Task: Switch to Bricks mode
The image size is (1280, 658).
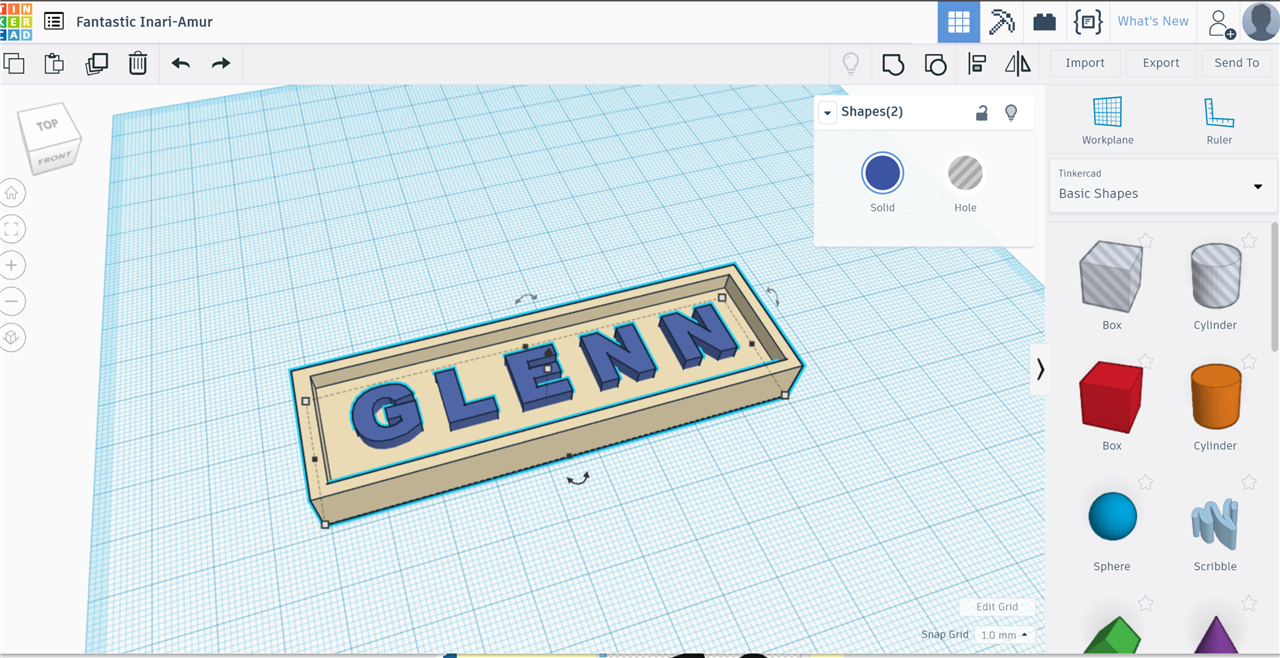Action: click(x=1044, y=21)
